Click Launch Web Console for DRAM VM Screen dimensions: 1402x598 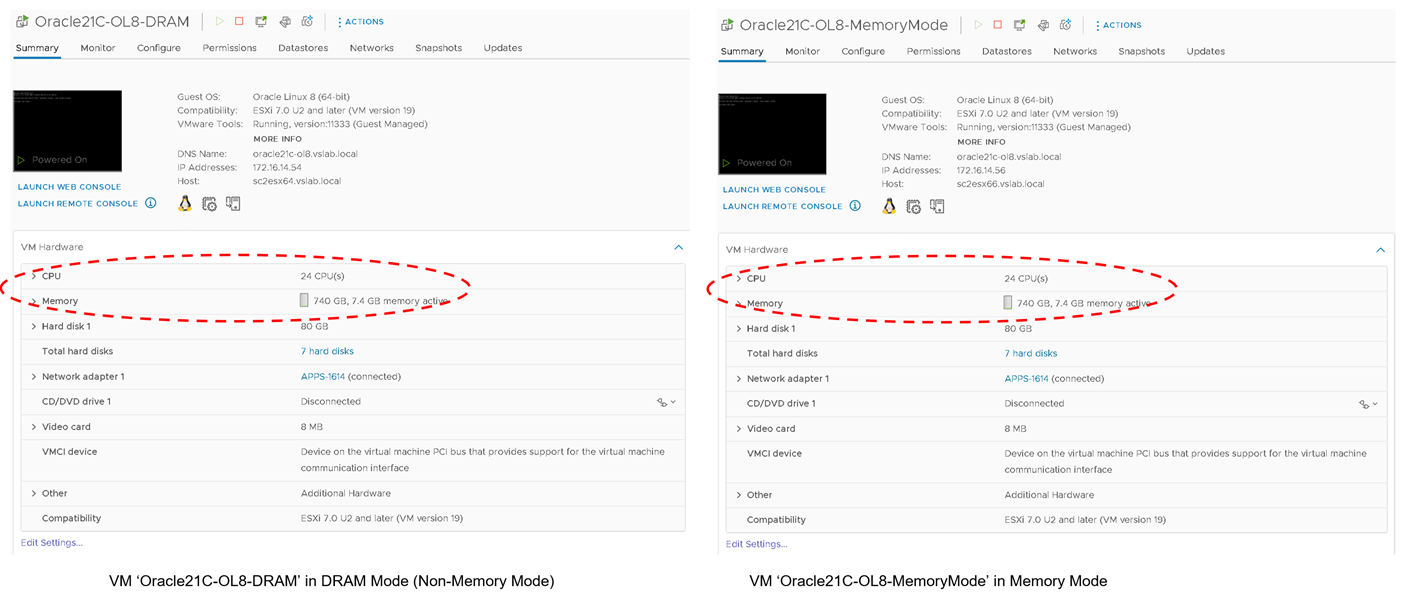[69, 187]
